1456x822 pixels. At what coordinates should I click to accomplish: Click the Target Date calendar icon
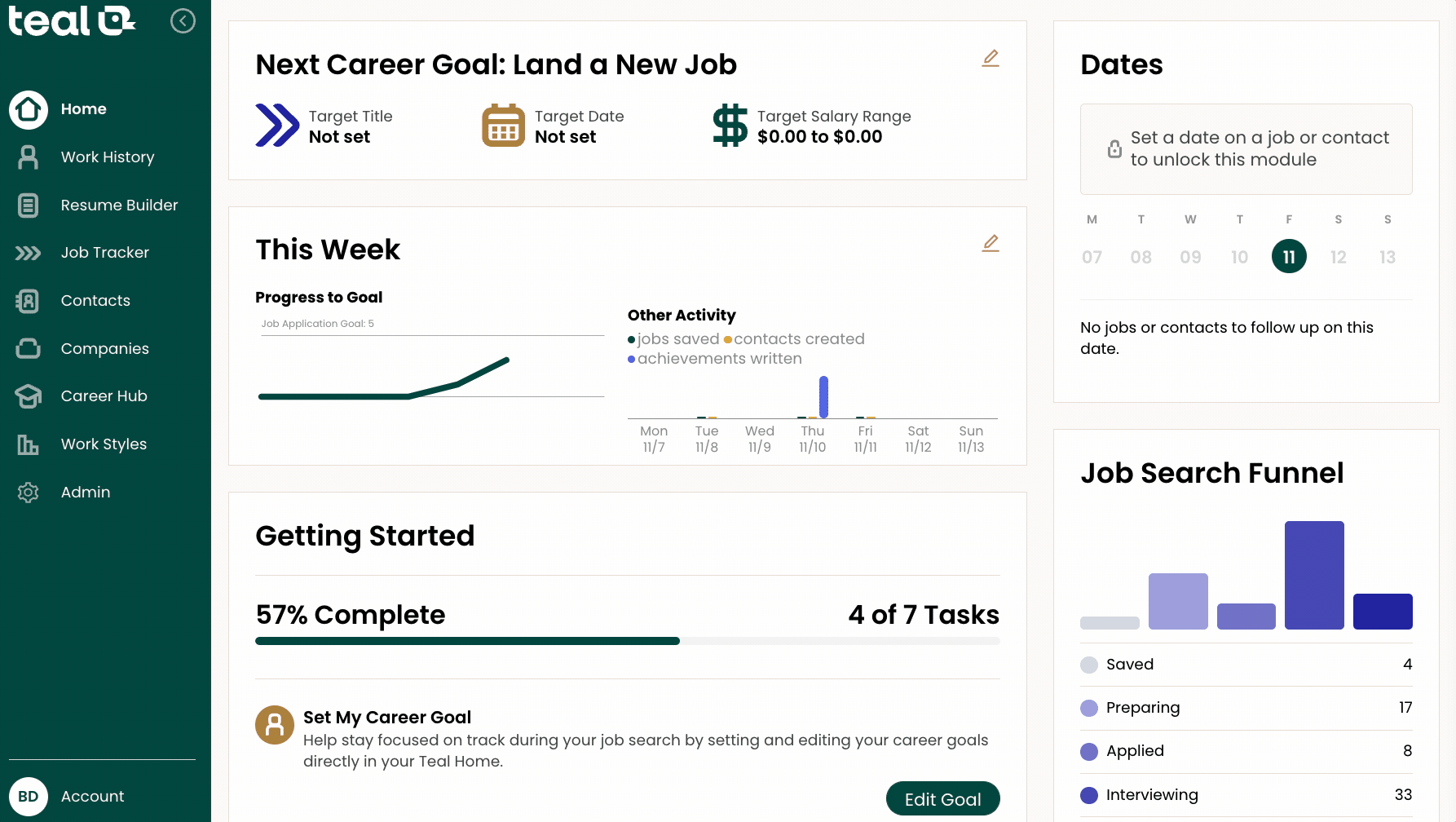click(503, 126)
